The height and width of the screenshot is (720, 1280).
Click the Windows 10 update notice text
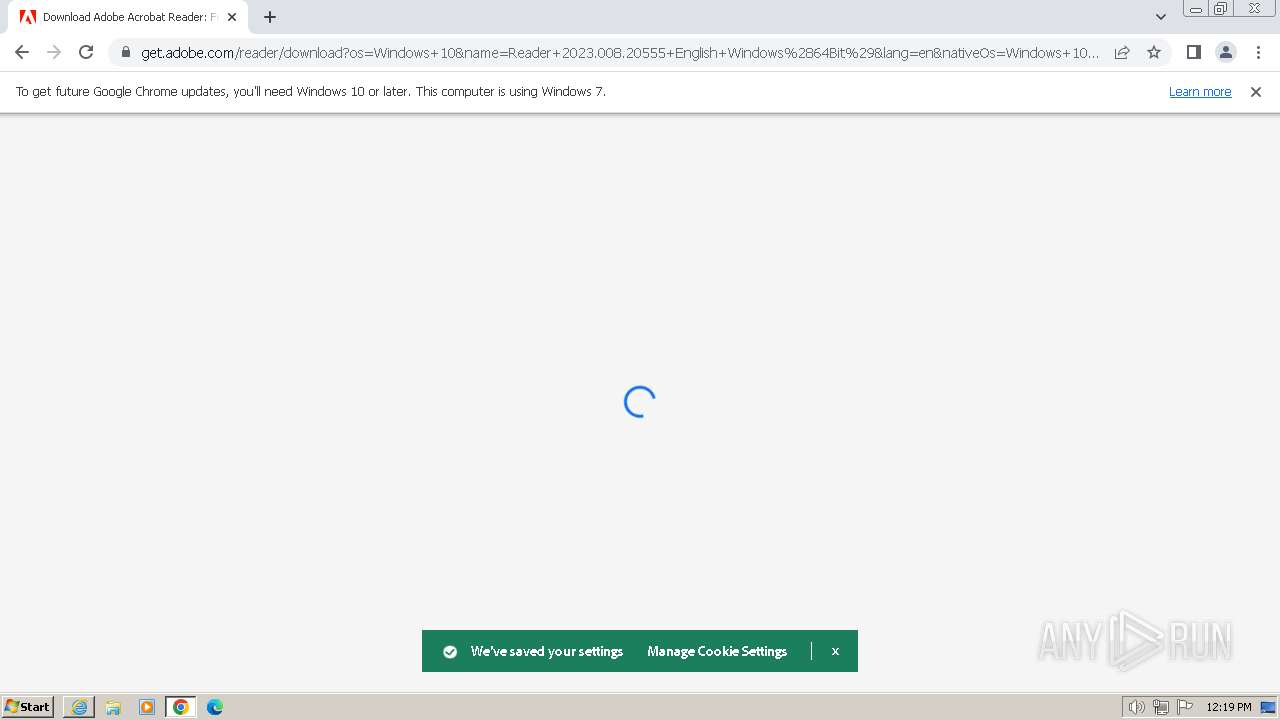pyautogui.click(x=311, y=92)
